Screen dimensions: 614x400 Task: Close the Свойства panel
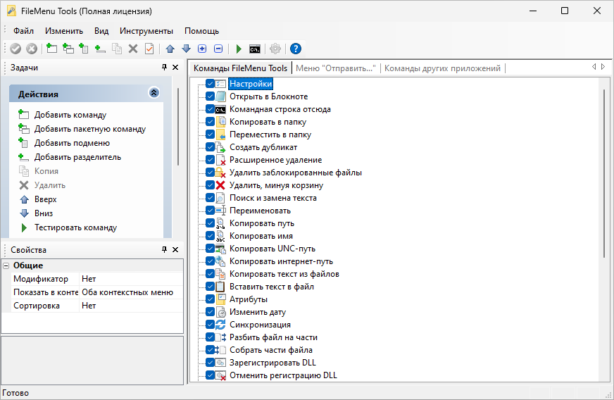(175, 250)
